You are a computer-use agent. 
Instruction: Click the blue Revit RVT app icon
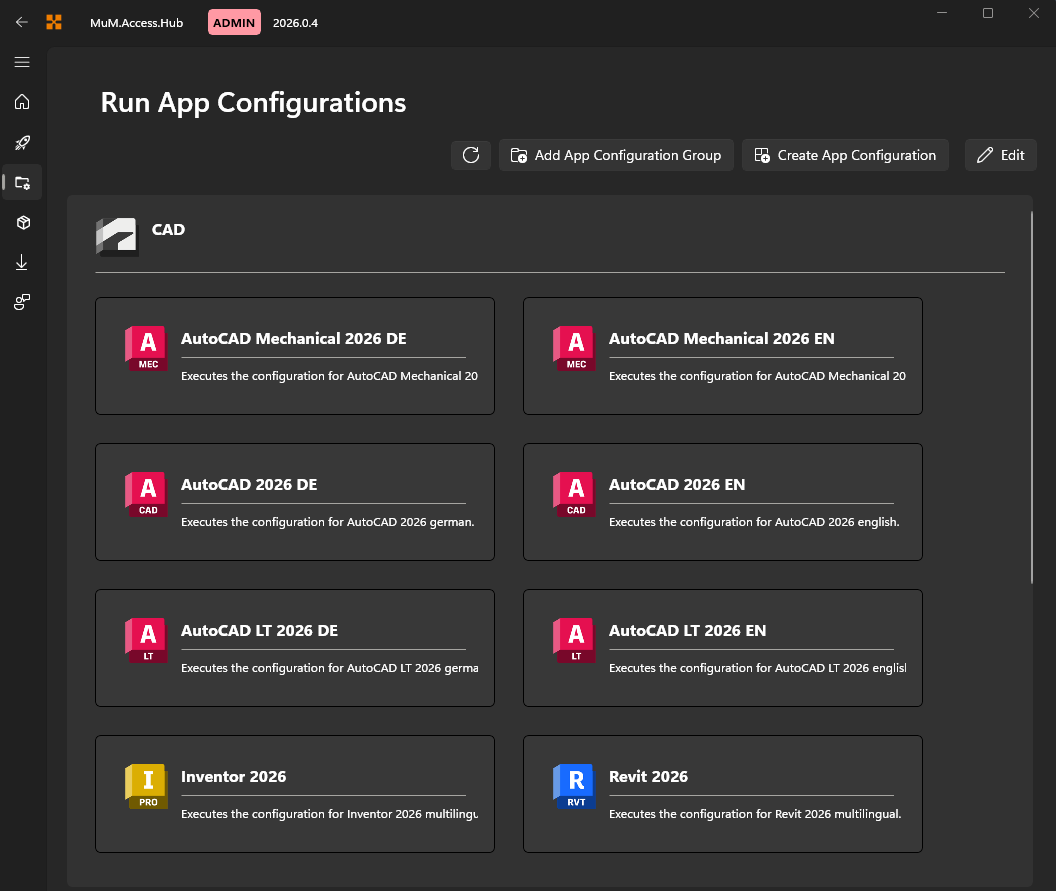(x=573, y=786)
